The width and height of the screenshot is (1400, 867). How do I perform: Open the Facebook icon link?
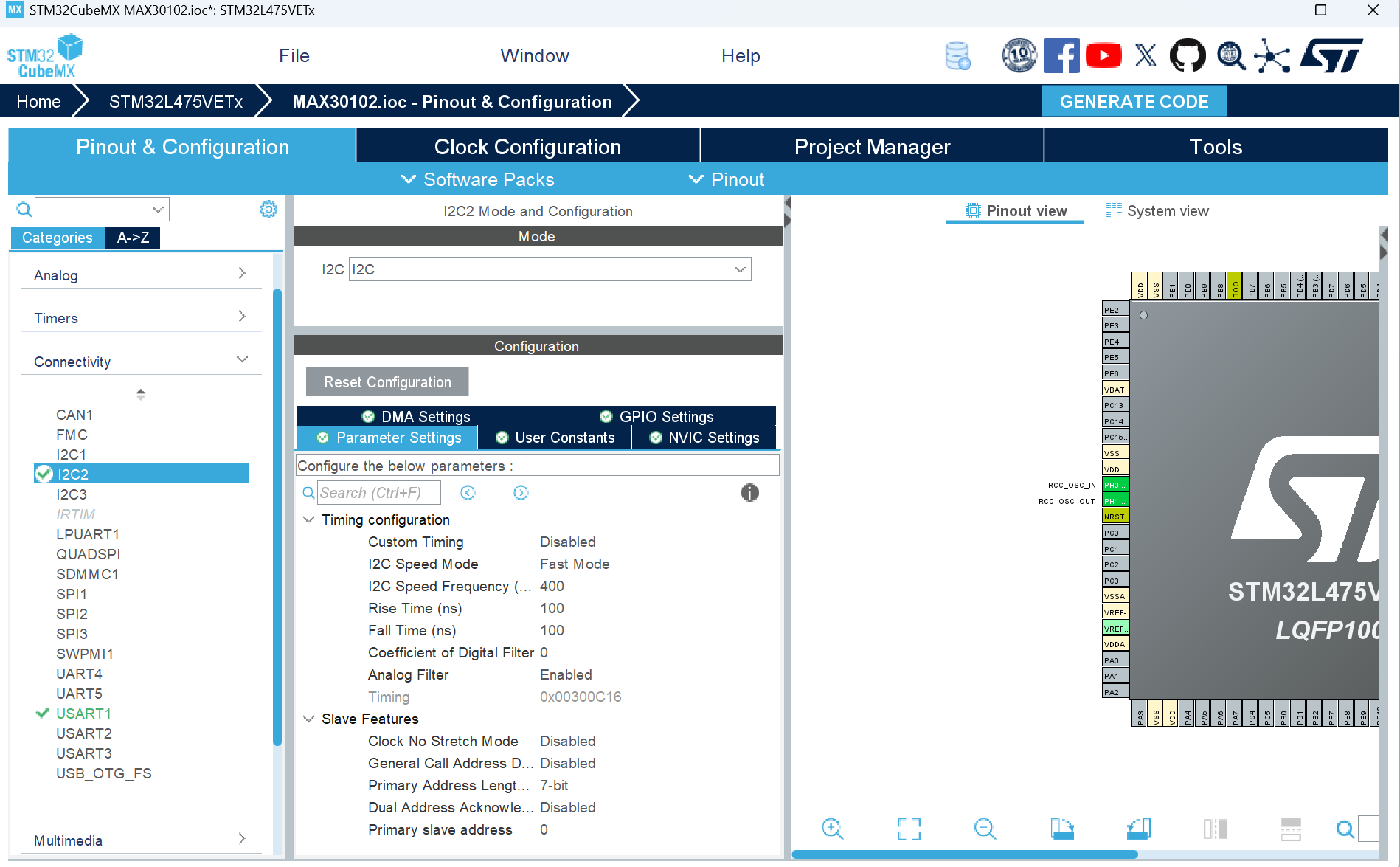[1061, 55]
